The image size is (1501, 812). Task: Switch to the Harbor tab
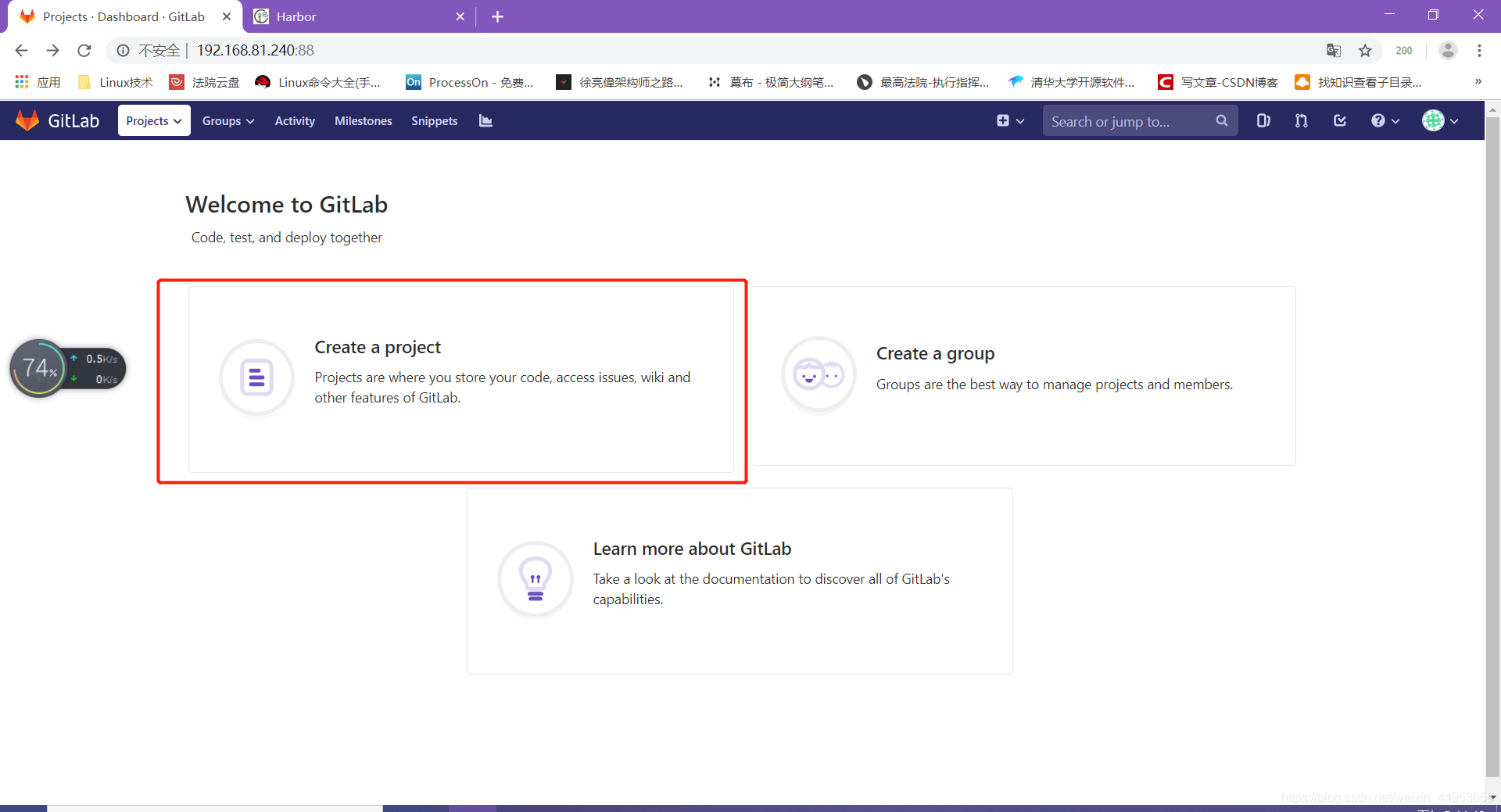[x=360, y=16]
